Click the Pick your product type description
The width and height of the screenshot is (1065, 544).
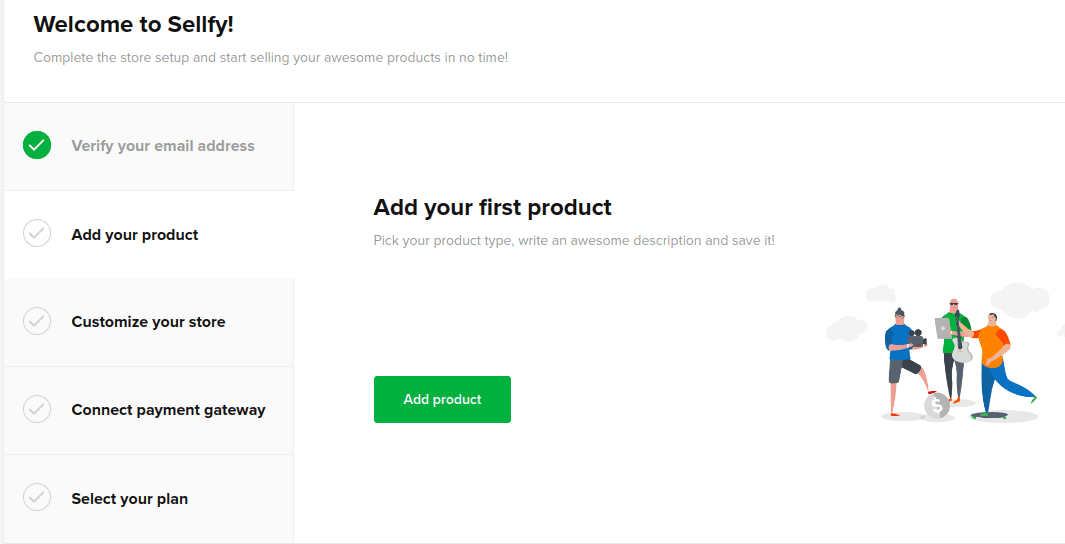pos(574,240)
